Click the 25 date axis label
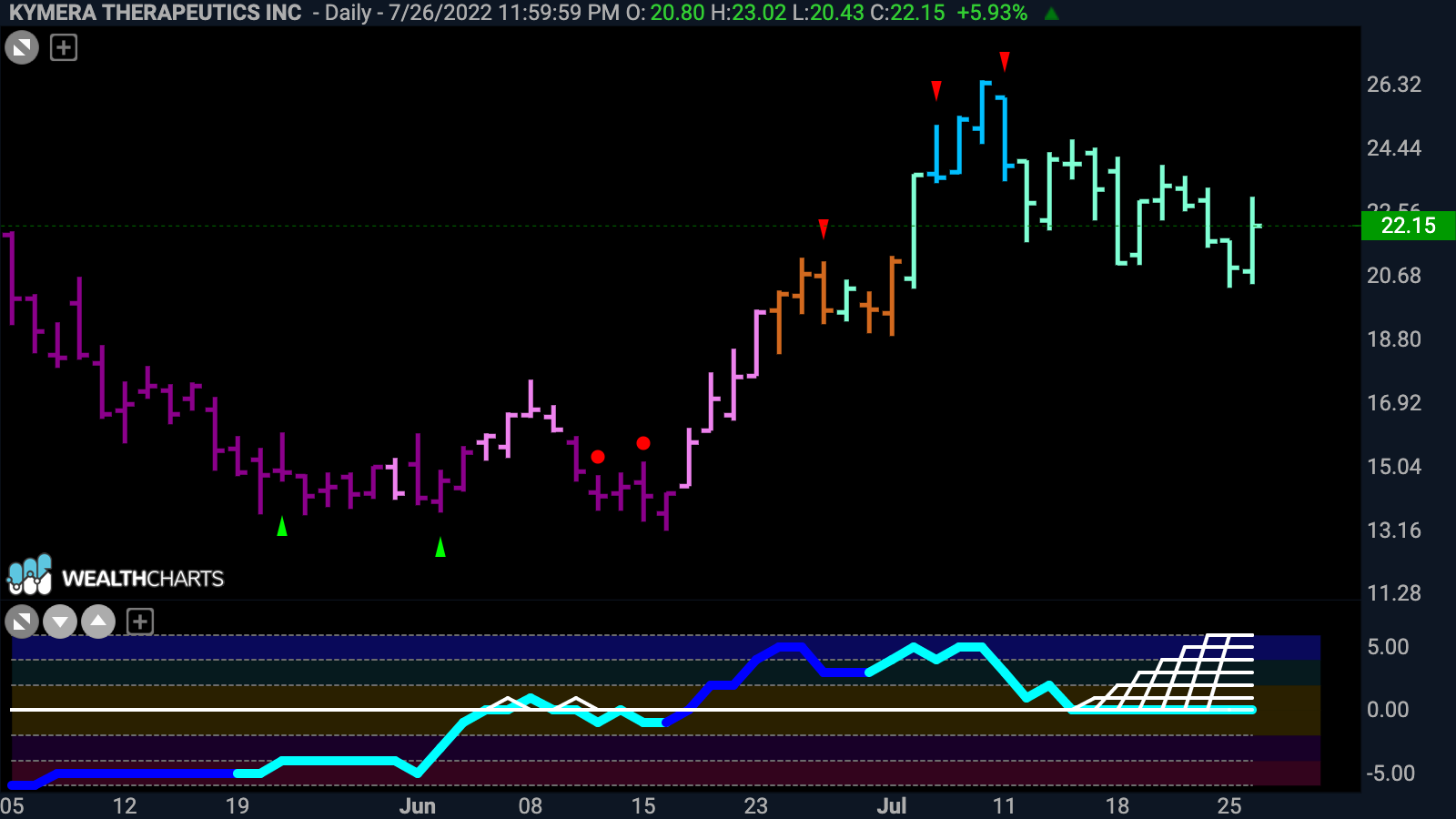 tap(1229, 806)
